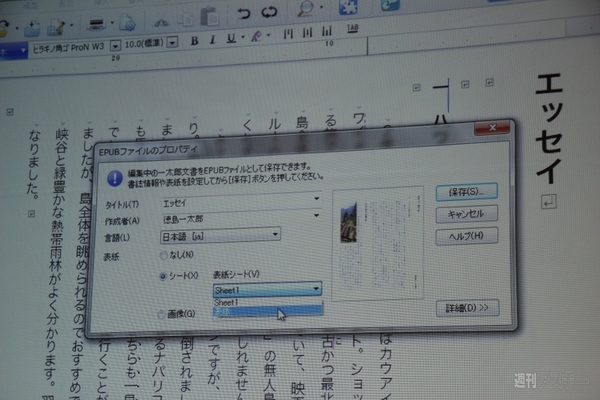600x400 pixels.
Task: Click the キャンセル button
Action: (x=466, y=214)
